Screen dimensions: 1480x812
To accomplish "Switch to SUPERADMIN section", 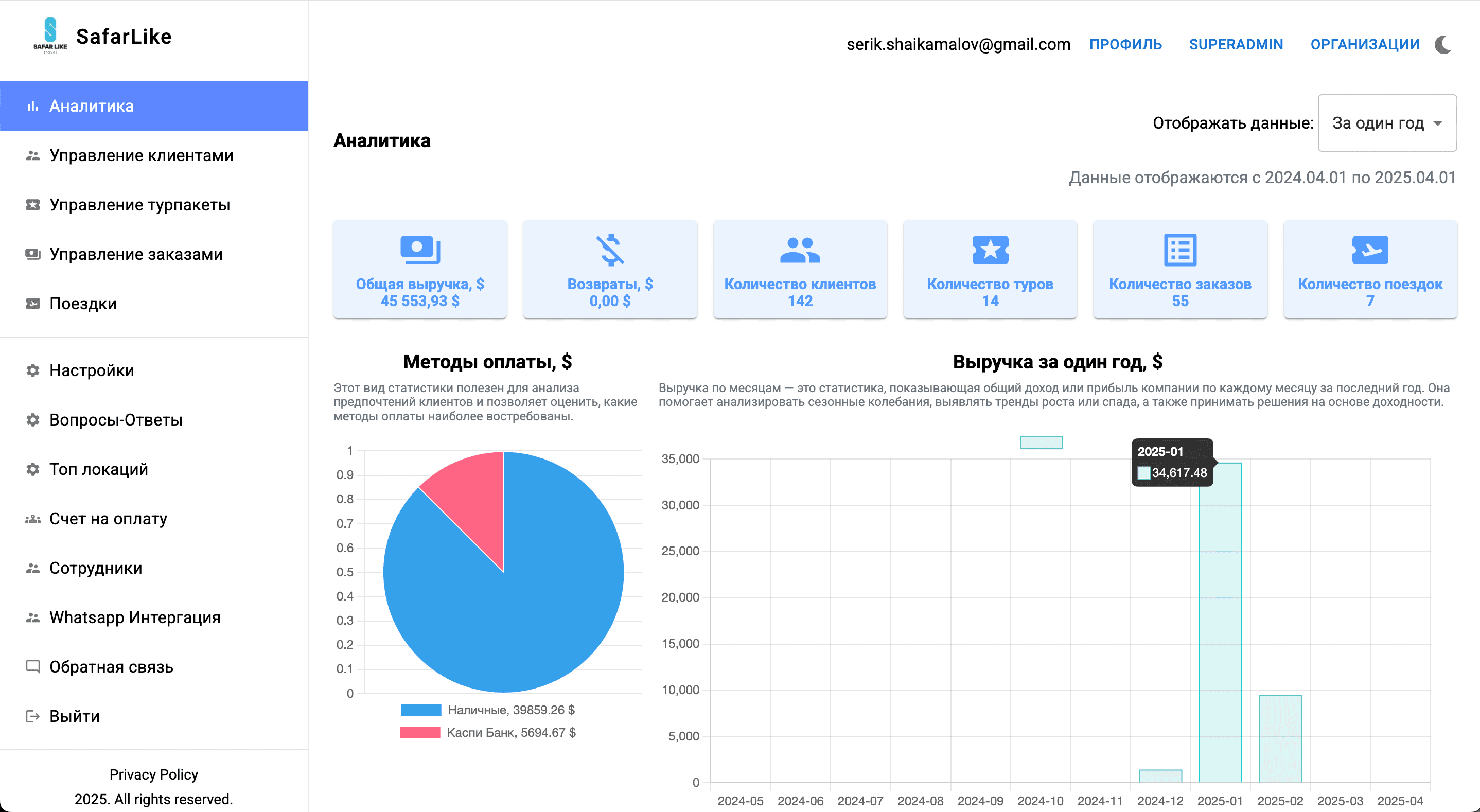I will tap(1236, 44).
